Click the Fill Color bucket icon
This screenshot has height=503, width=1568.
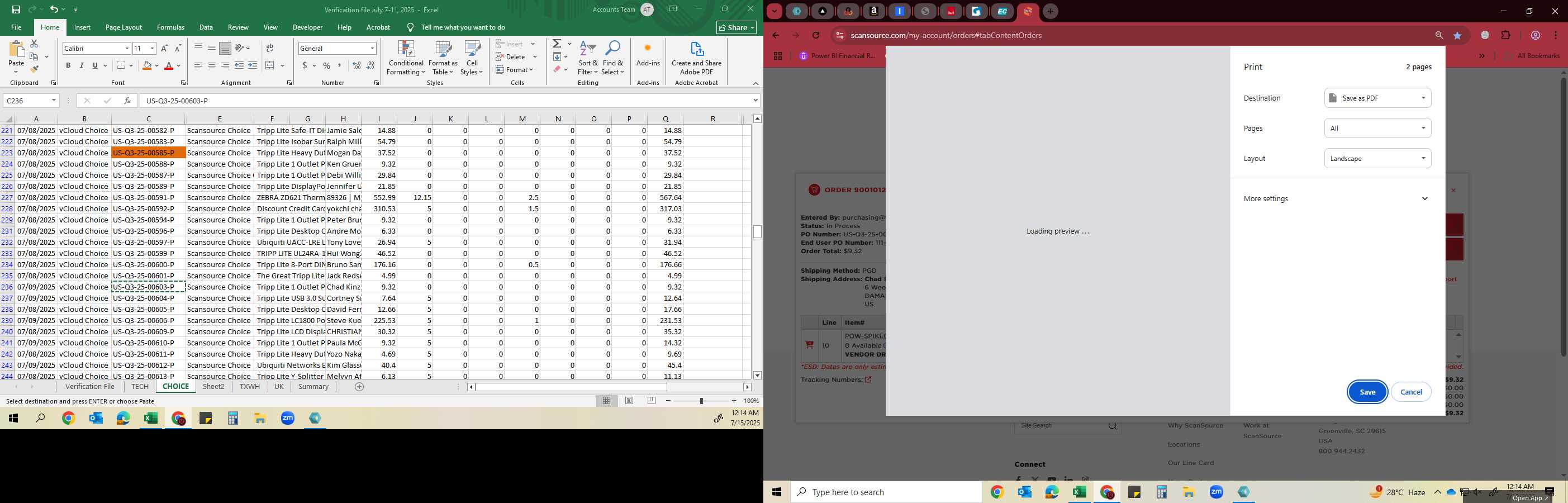(x=147, y=65)
